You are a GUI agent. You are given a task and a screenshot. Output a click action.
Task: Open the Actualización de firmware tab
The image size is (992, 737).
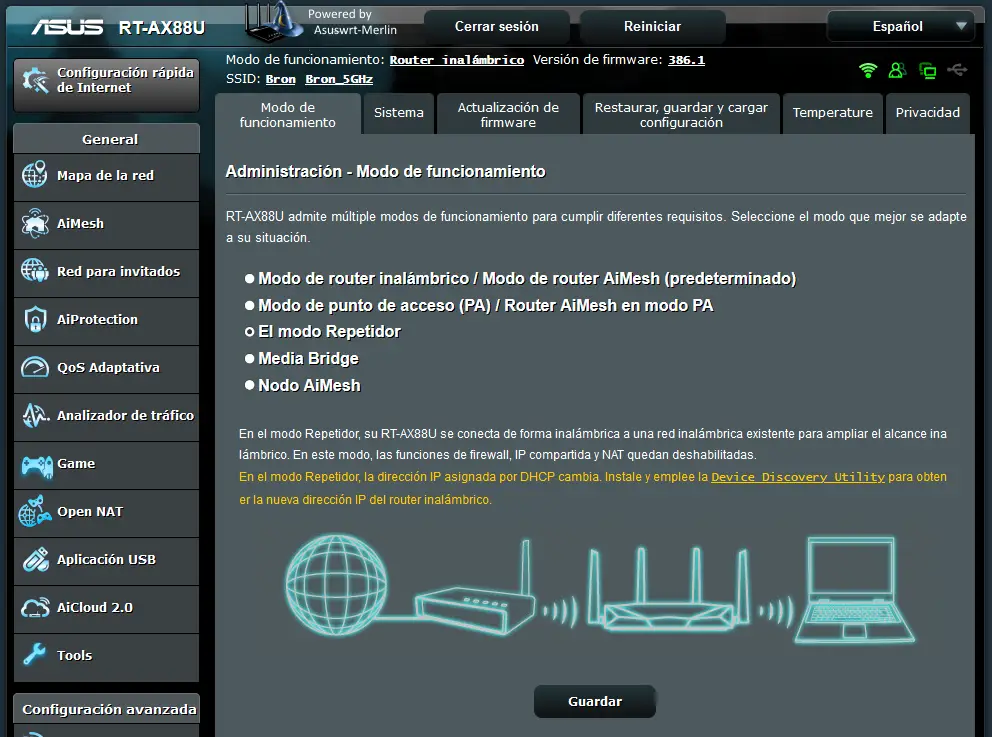508,115
